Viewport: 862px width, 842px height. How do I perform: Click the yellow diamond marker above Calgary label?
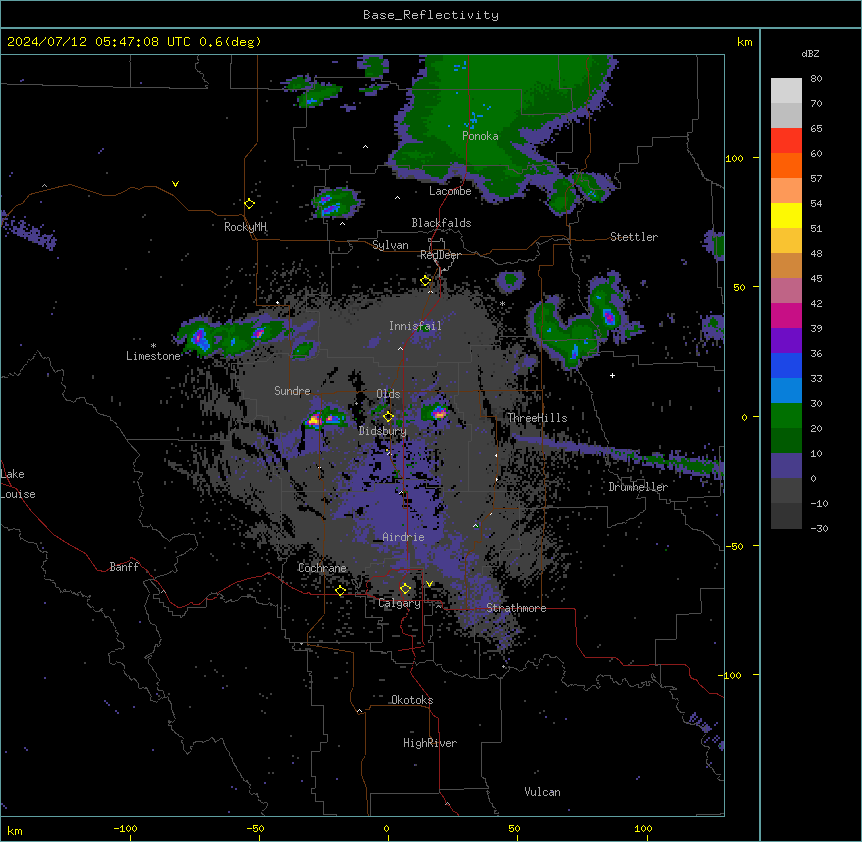[405, 589]
